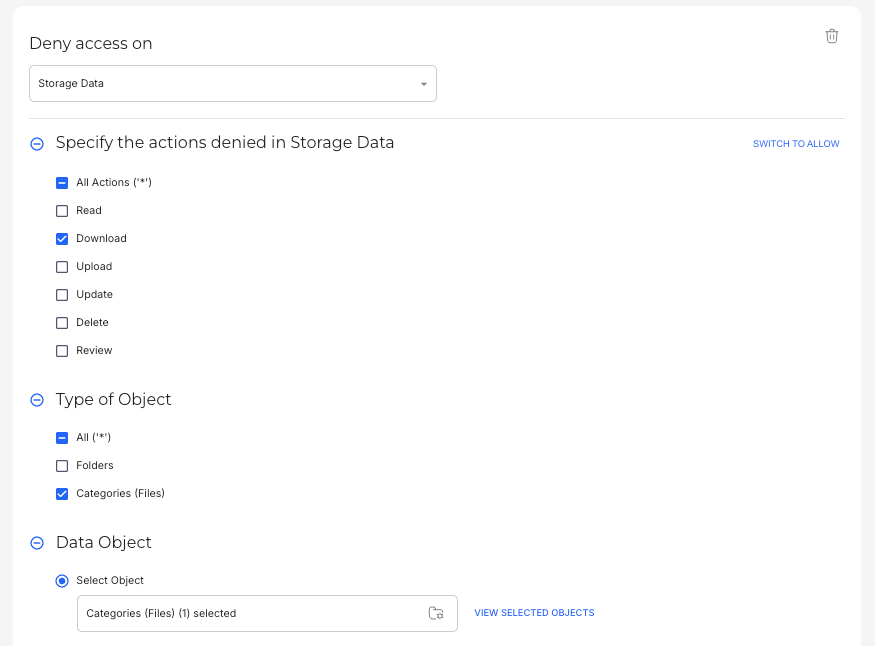The image size is (875, 646).
Task: Check the Update action checkbox
Action: pyautogui.click(x=62, y=295)
